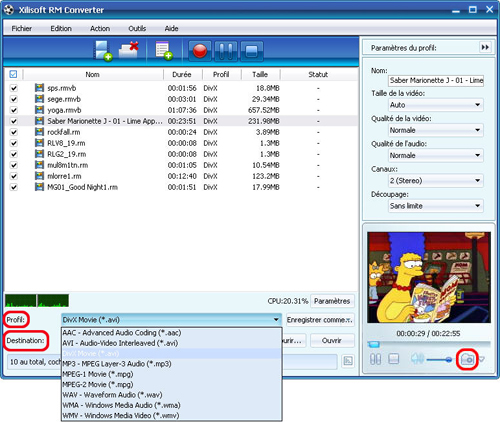Click the log icon next to status bar
500x422 pixels.
[x=348, y=361]
